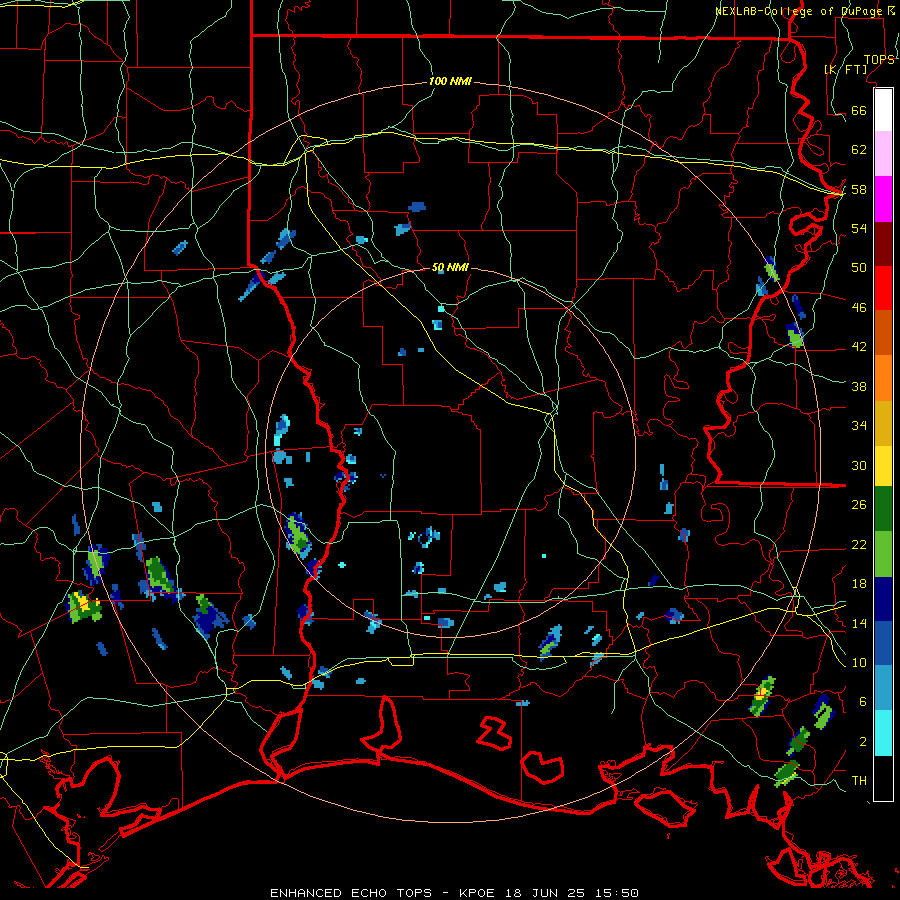Click the 'NEXLAB-College of DuPage' credit text
Viewport: 900px width, 900px height.
pos(798,11)
